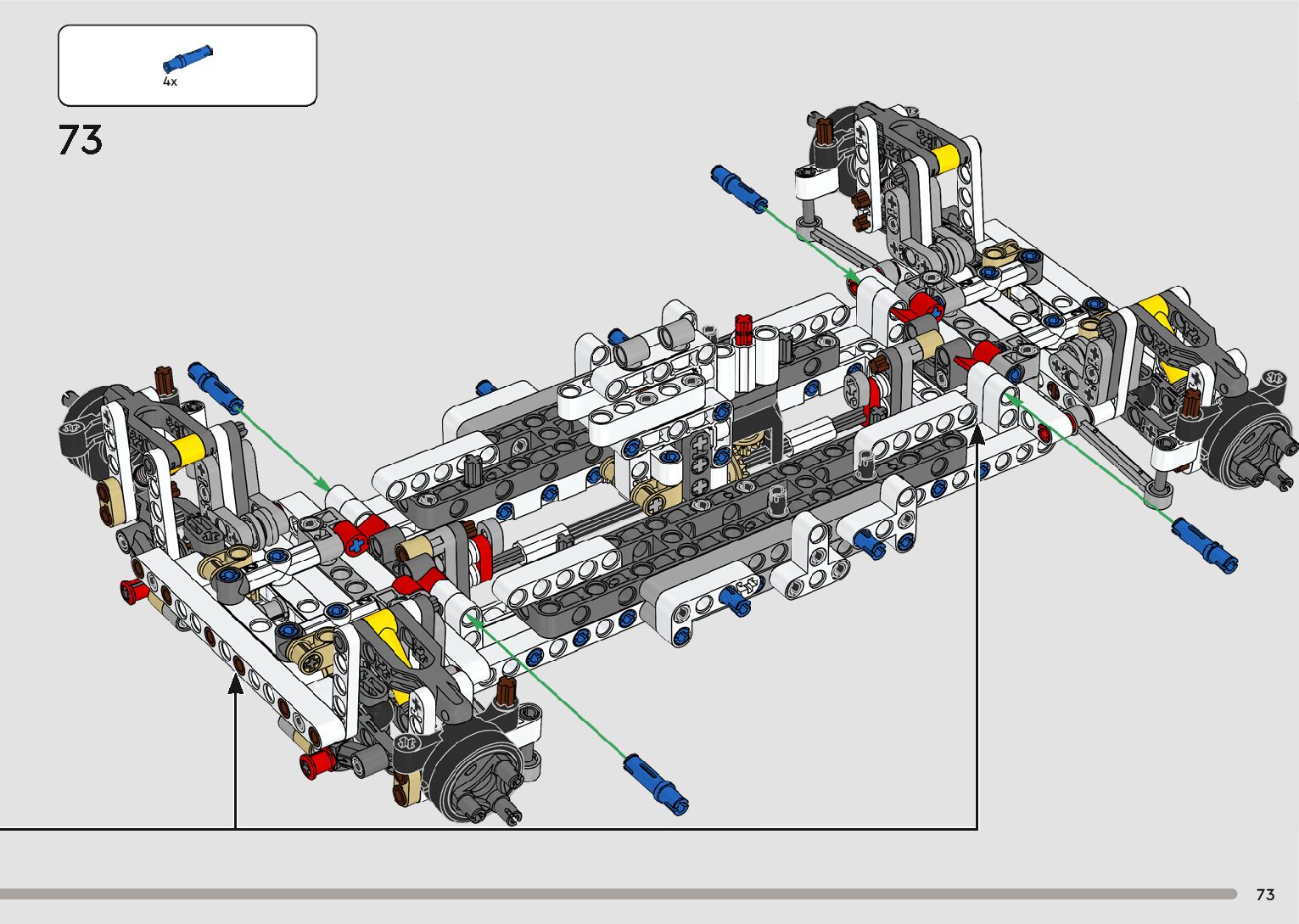The width and height of the screenshot is (1299, 924).
Task: Select the large step number 73
Action: pos(81,140)
